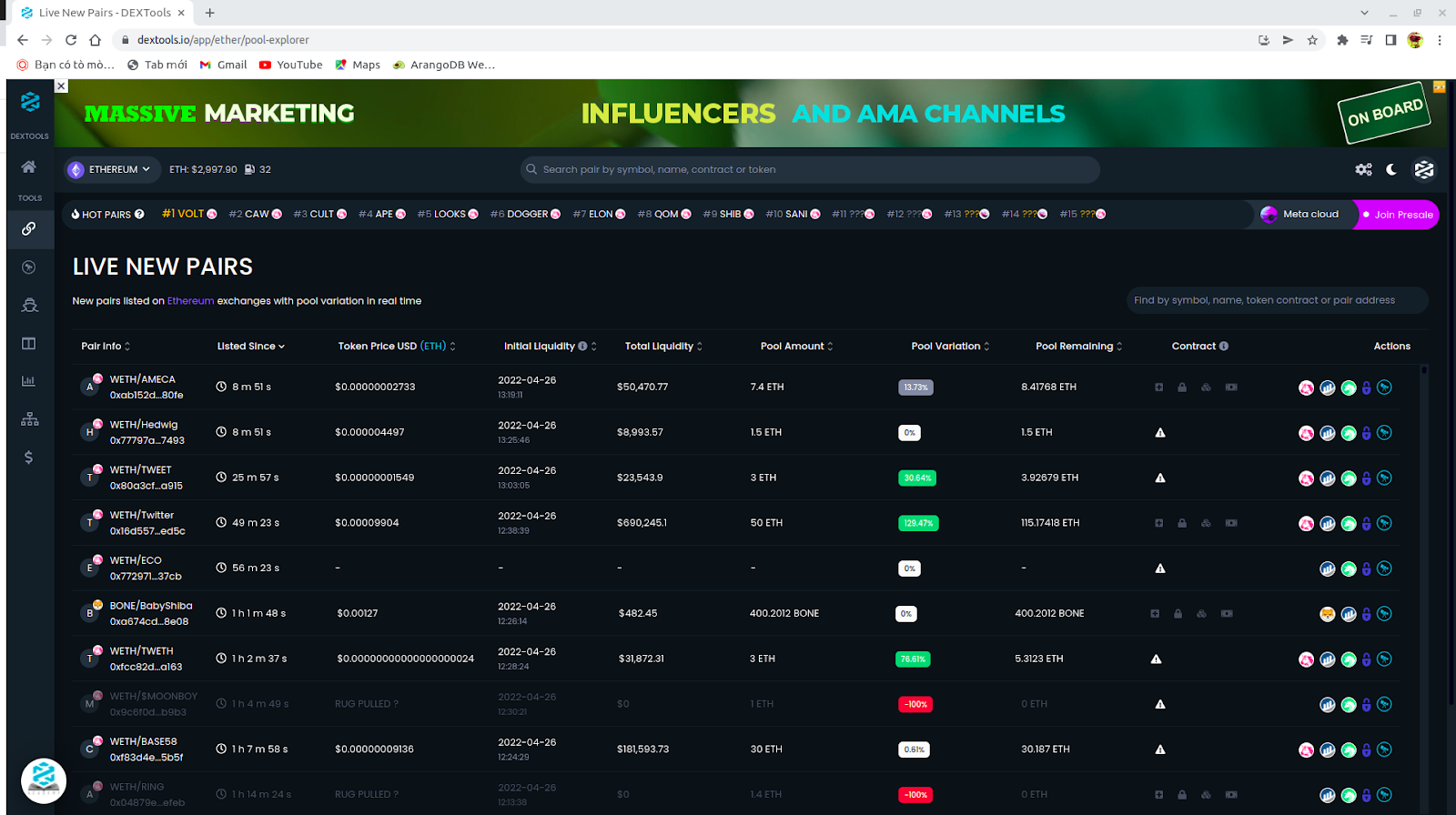Open settings gears icon in header
1456x815 pixels.
click(1363, 169)
